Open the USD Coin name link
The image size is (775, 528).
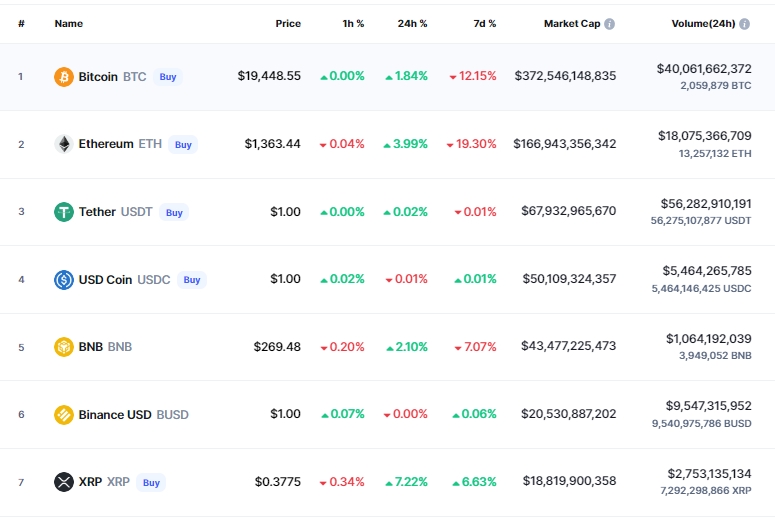[105, 280]
